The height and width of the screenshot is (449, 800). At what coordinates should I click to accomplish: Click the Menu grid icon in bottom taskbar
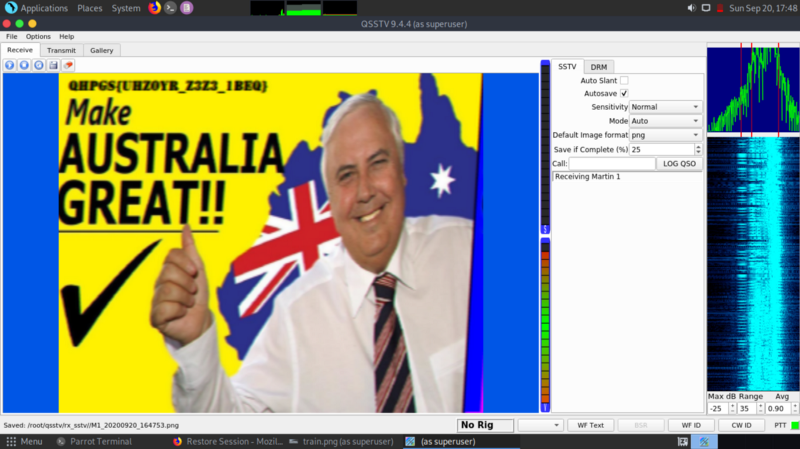click(x=11, y=441)
